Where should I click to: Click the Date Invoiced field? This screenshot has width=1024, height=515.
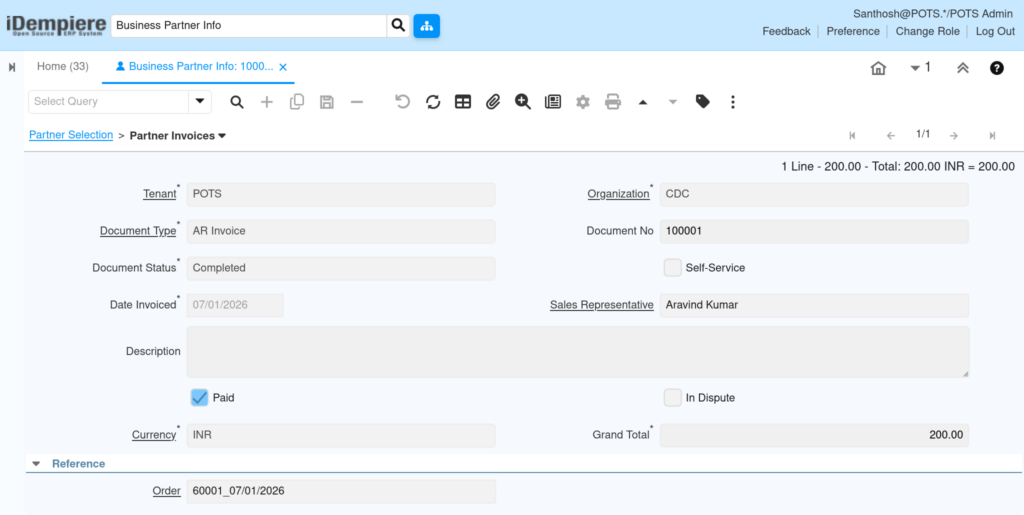click(235, 305)
